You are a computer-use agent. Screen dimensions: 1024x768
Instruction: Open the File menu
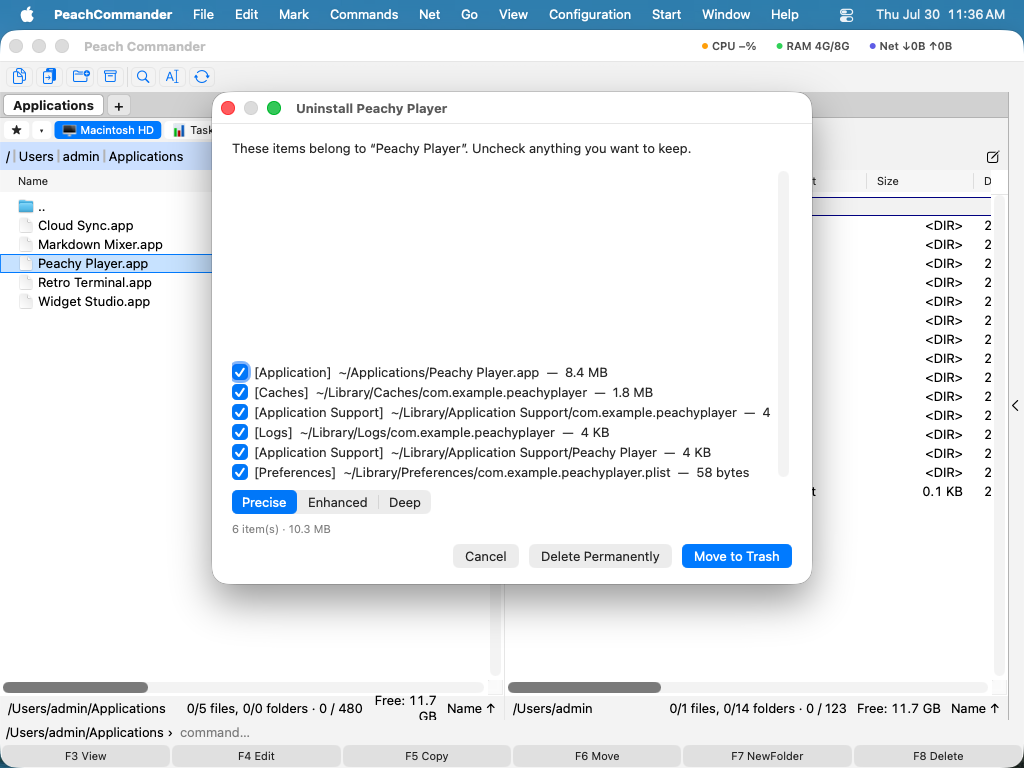[203, 14]
